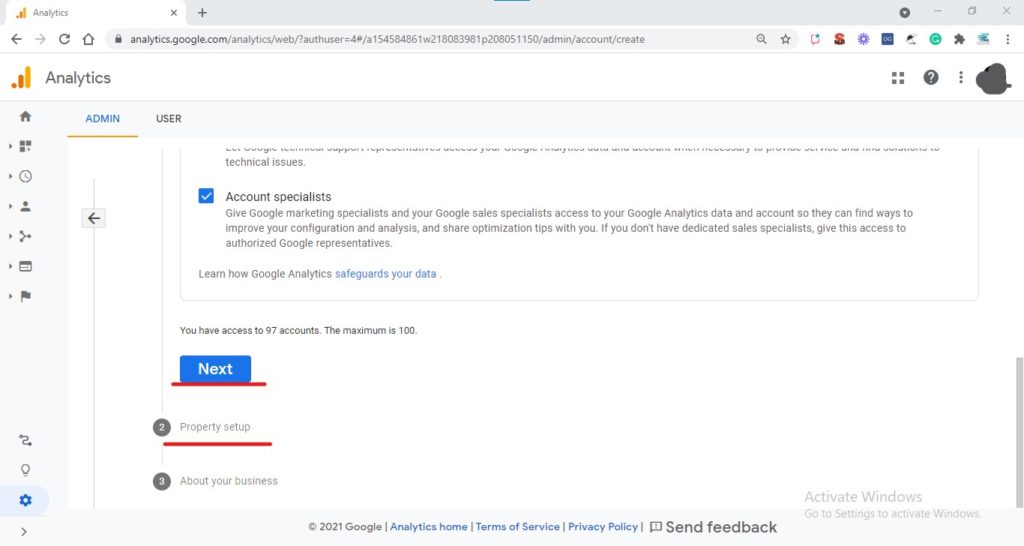Viewport: 1024px width, 546px height.
Task: Open Conversions flag icon in sidebar
Action: coord(25,297)
